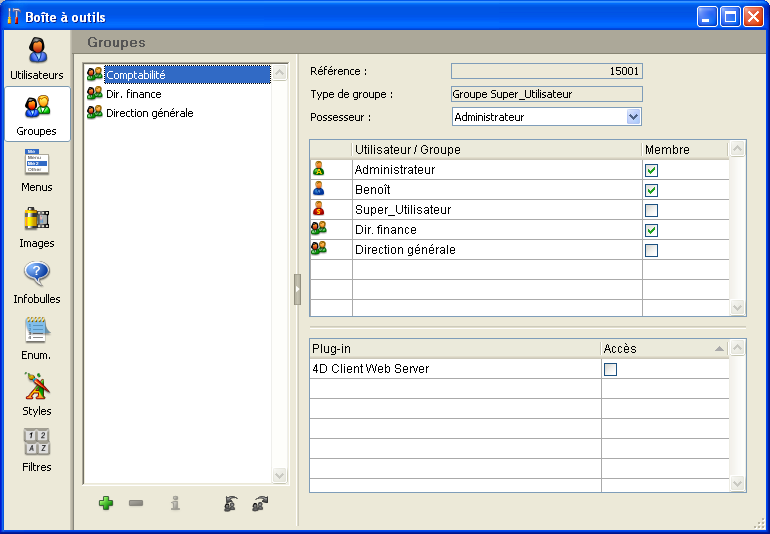Image resolution: width=770 pixels, height=534 pixels.
Task: Open the Possesseur dropdown list
Action: point(633,117)
